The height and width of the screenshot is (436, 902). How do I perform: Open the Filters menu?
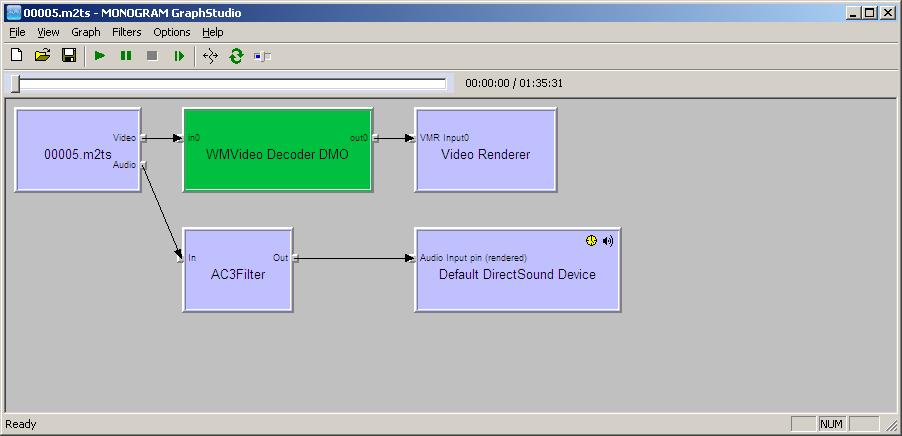(x=127, y=32)
